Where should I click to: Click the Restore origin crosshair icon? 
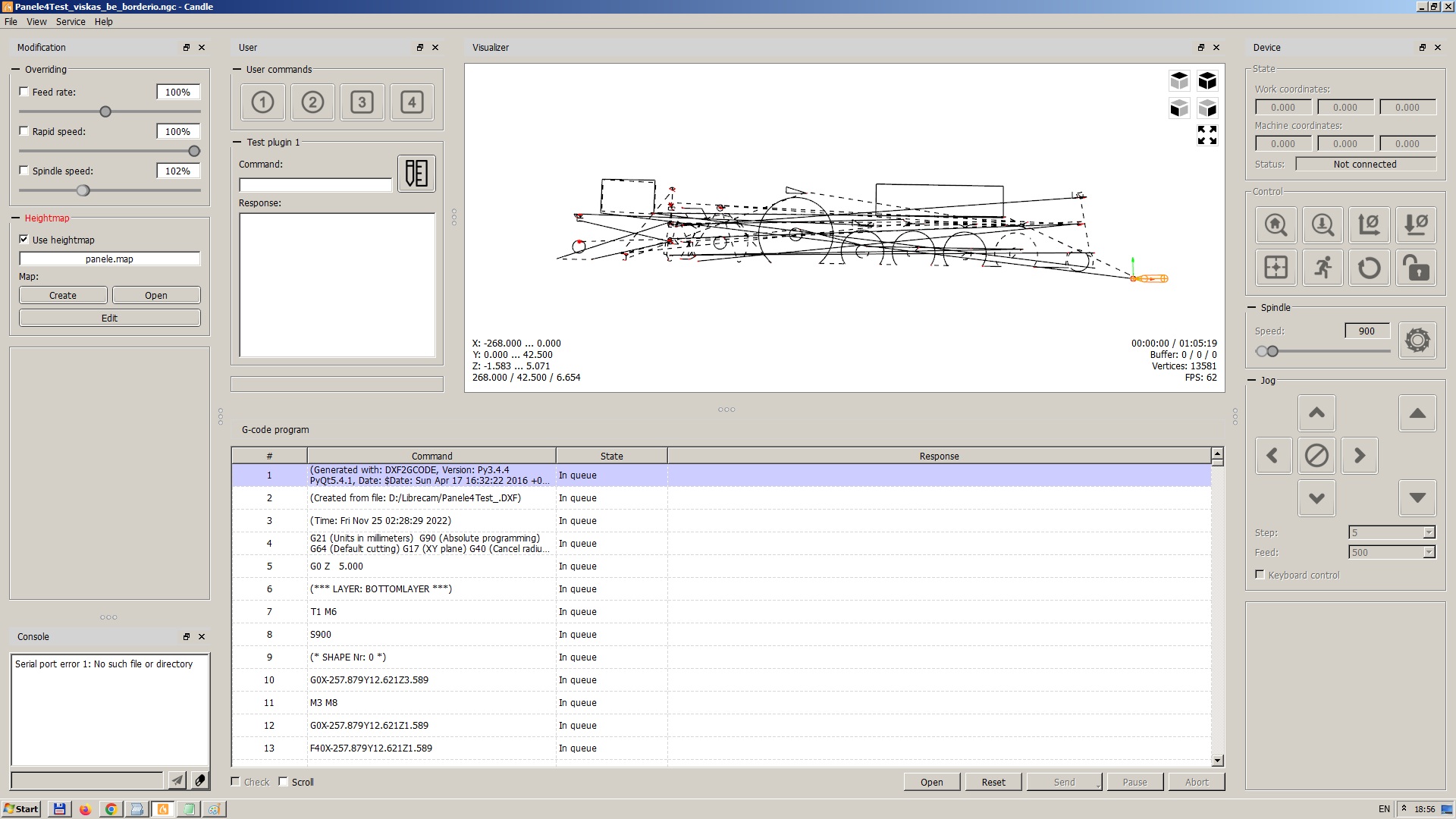point(1276,268)
